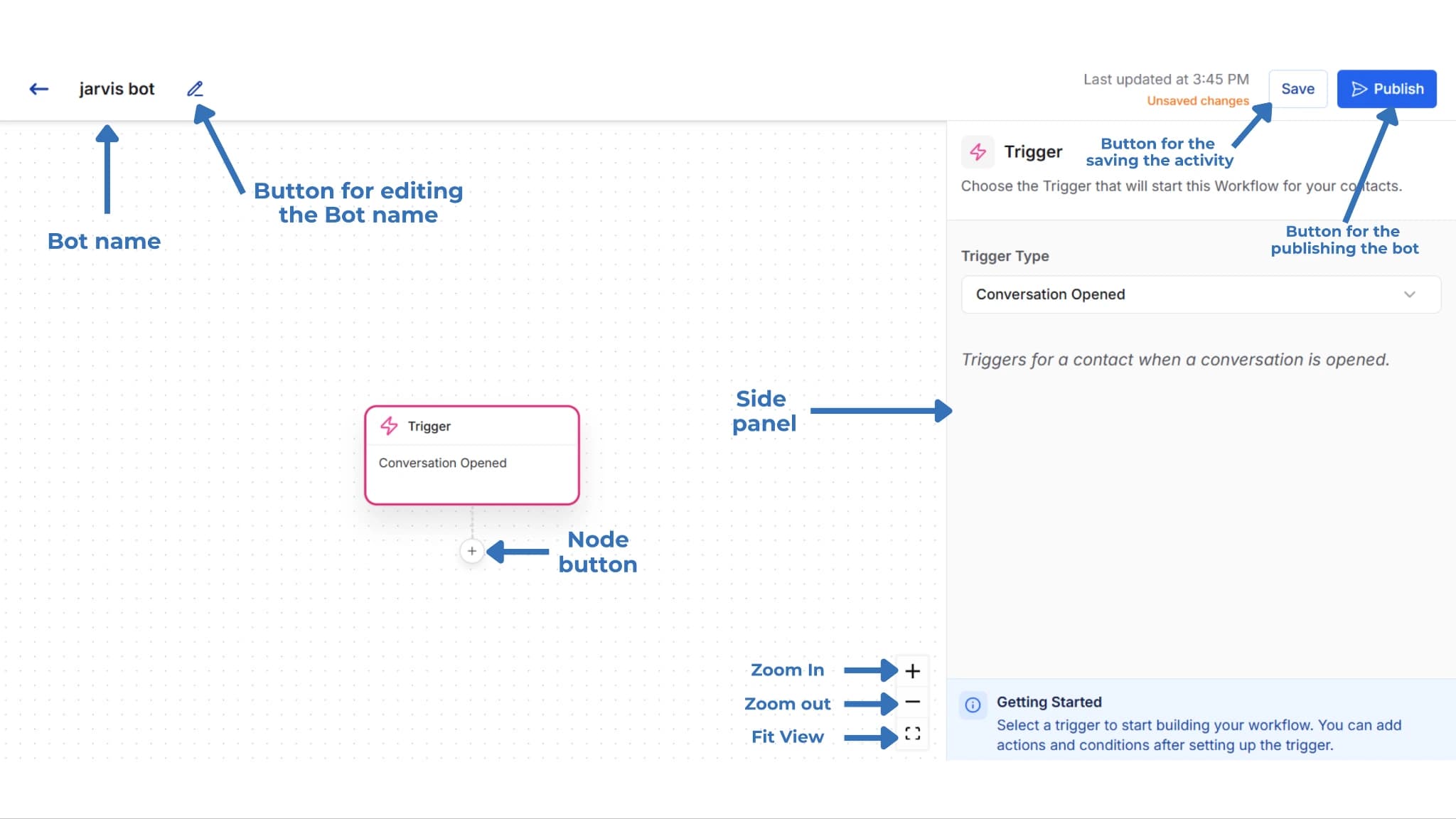Click the jarvis bot name text

coord(117,88)
